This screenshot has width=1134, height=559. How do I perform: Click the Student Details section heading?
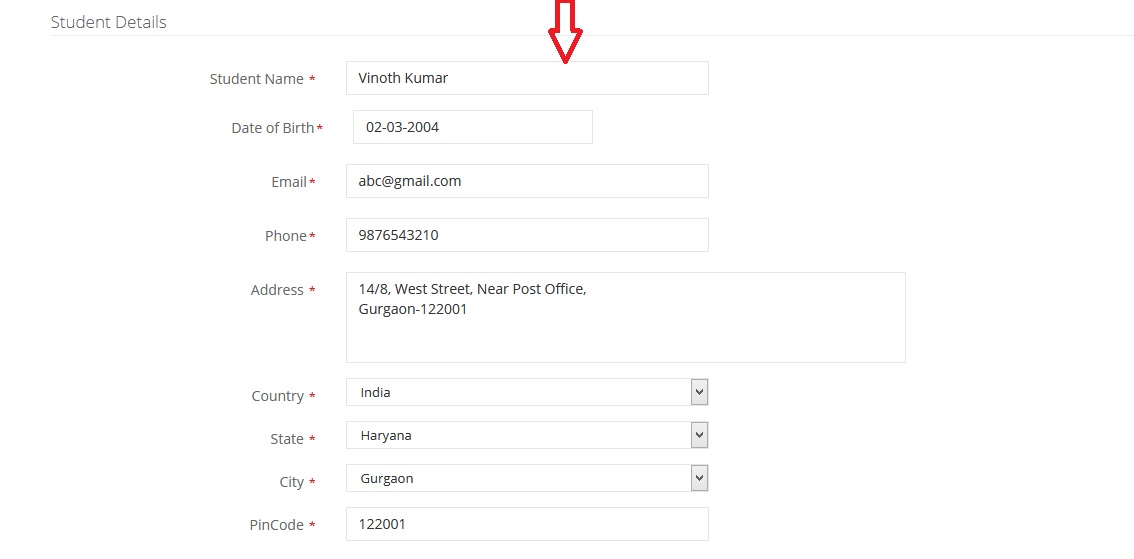coord(108,22)
